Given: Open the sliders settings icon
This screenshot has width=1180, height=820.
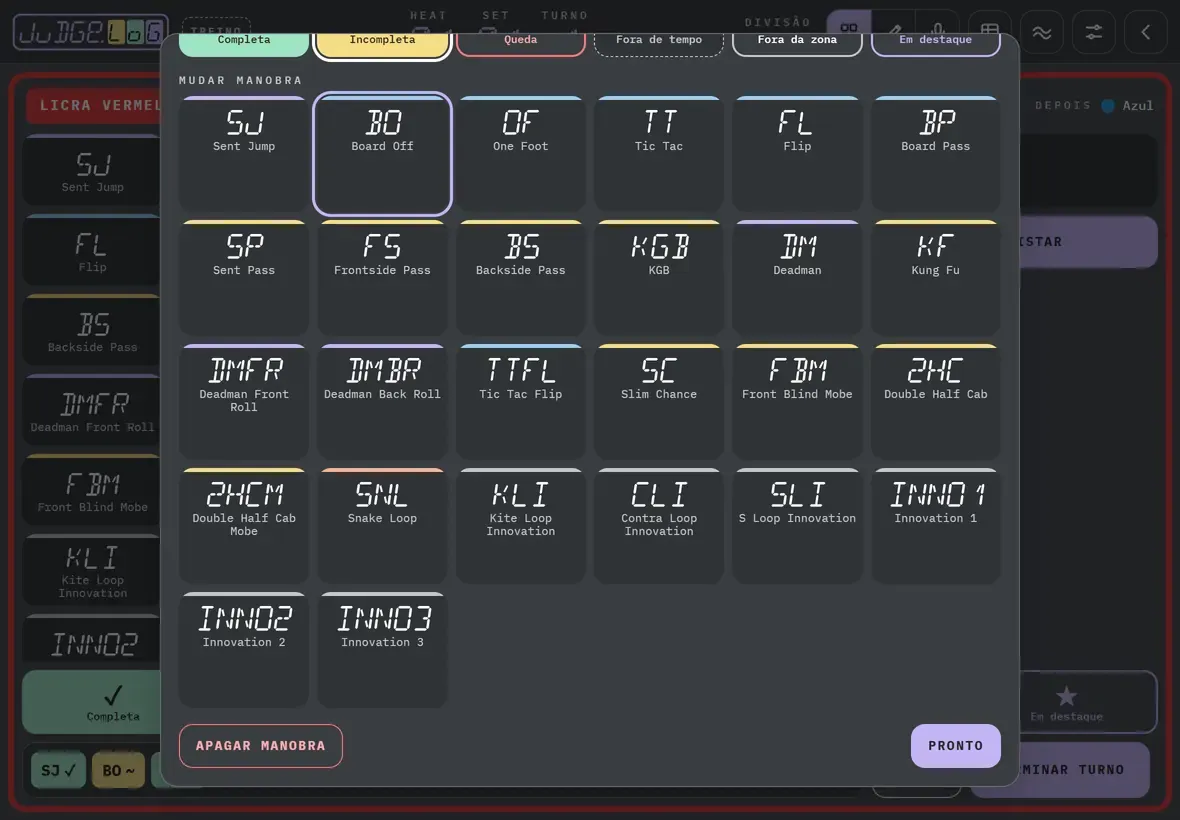Looking at the screenshot, I should pos(1093,32).
